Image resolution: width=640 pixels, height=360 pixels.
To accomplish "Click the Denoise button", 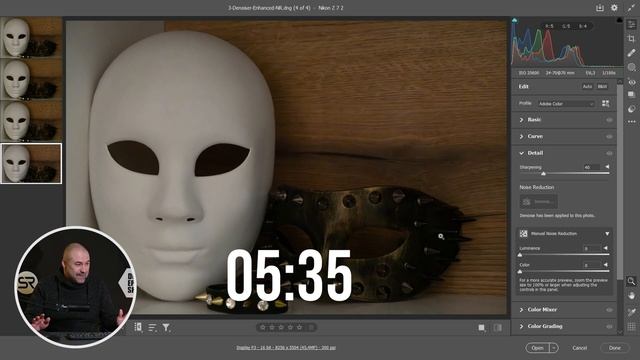I will [x=538, y=202].
